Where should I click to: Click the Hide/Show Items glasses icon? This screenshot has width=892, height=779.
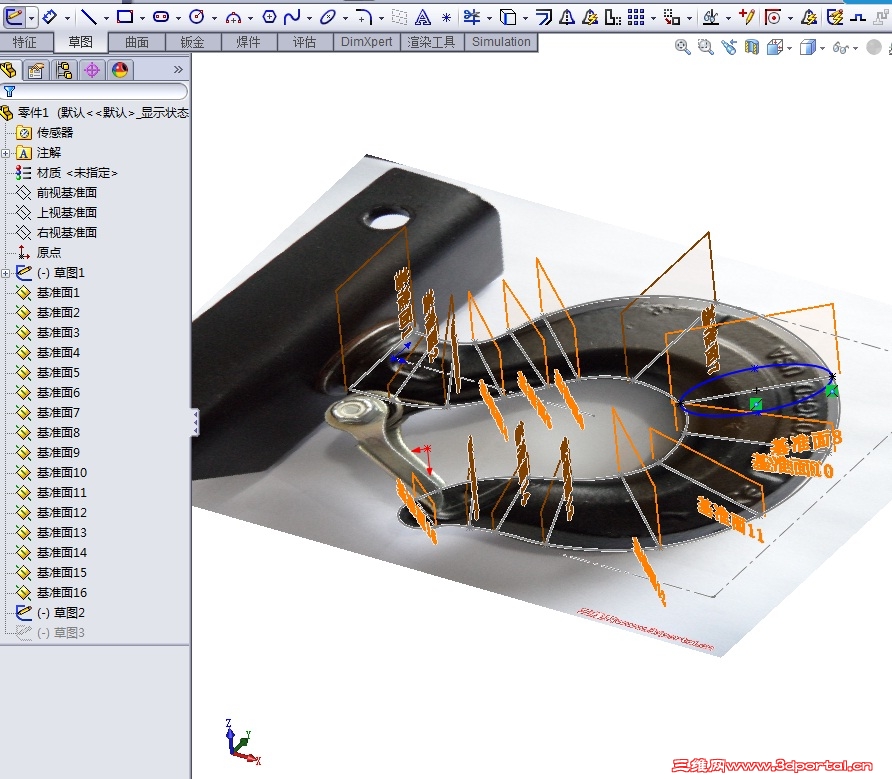(840, 48)
